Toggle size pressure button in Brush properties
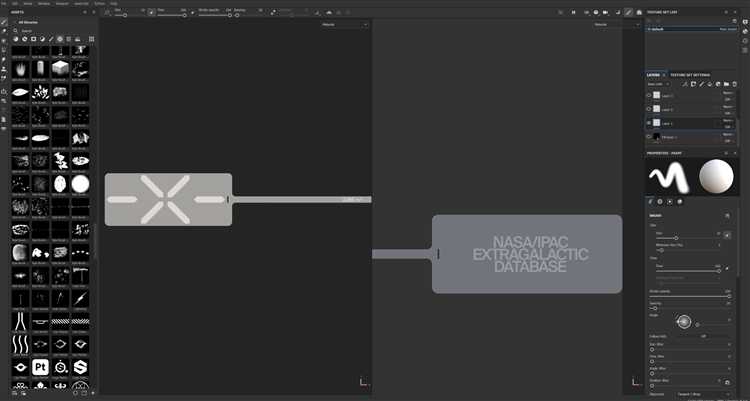 tap(727, 235)
